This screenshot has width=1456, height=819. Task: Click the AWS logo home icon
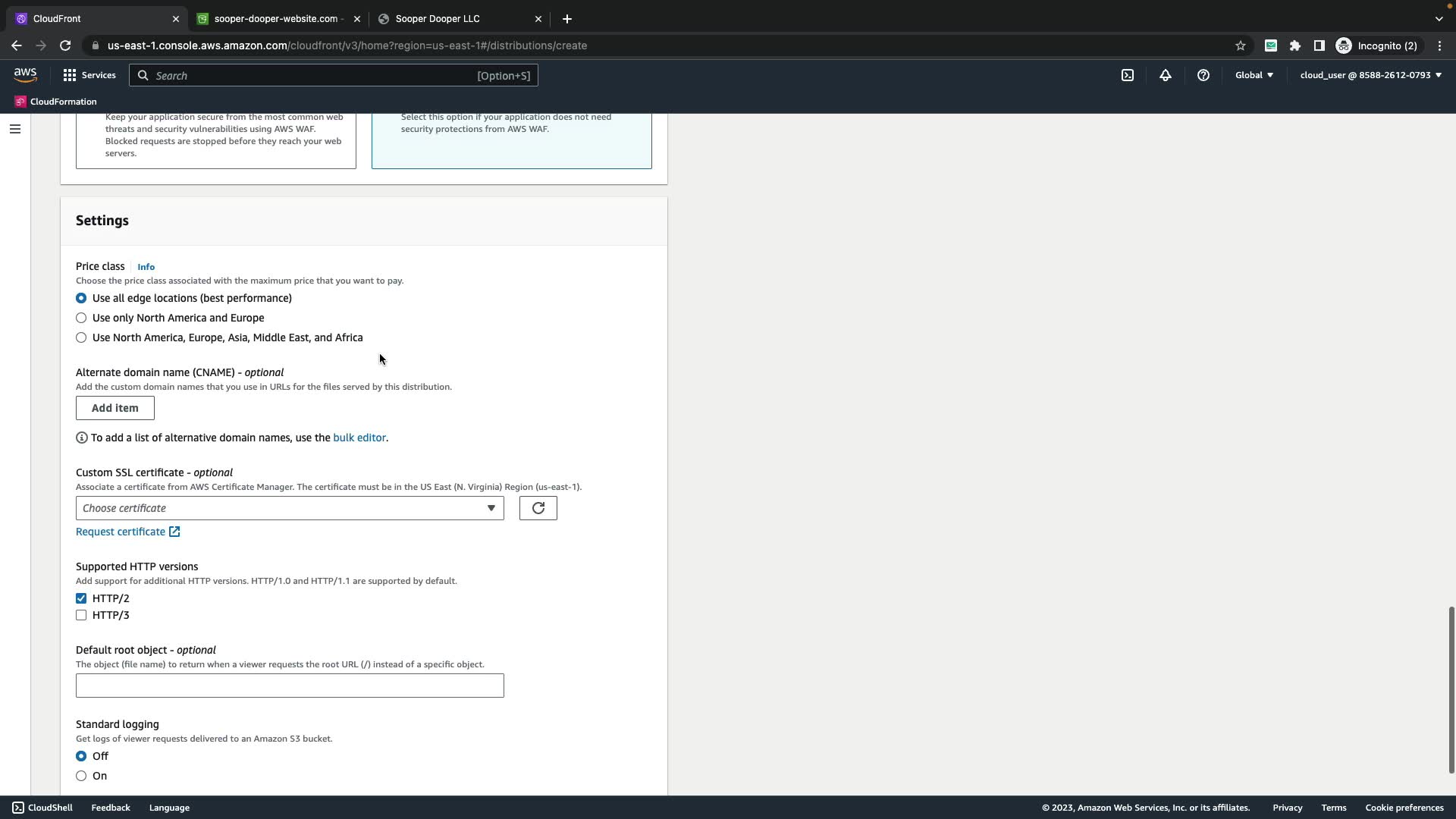tap(25, 75)
